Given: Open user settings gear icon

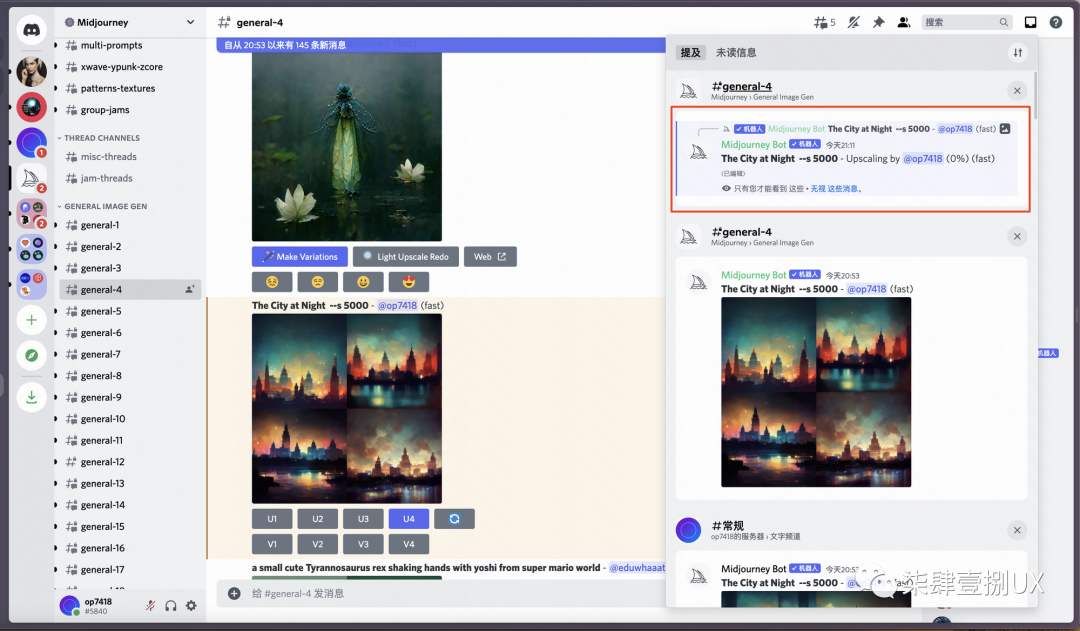Looking at the screenshot, I should [x=191, y=606].
